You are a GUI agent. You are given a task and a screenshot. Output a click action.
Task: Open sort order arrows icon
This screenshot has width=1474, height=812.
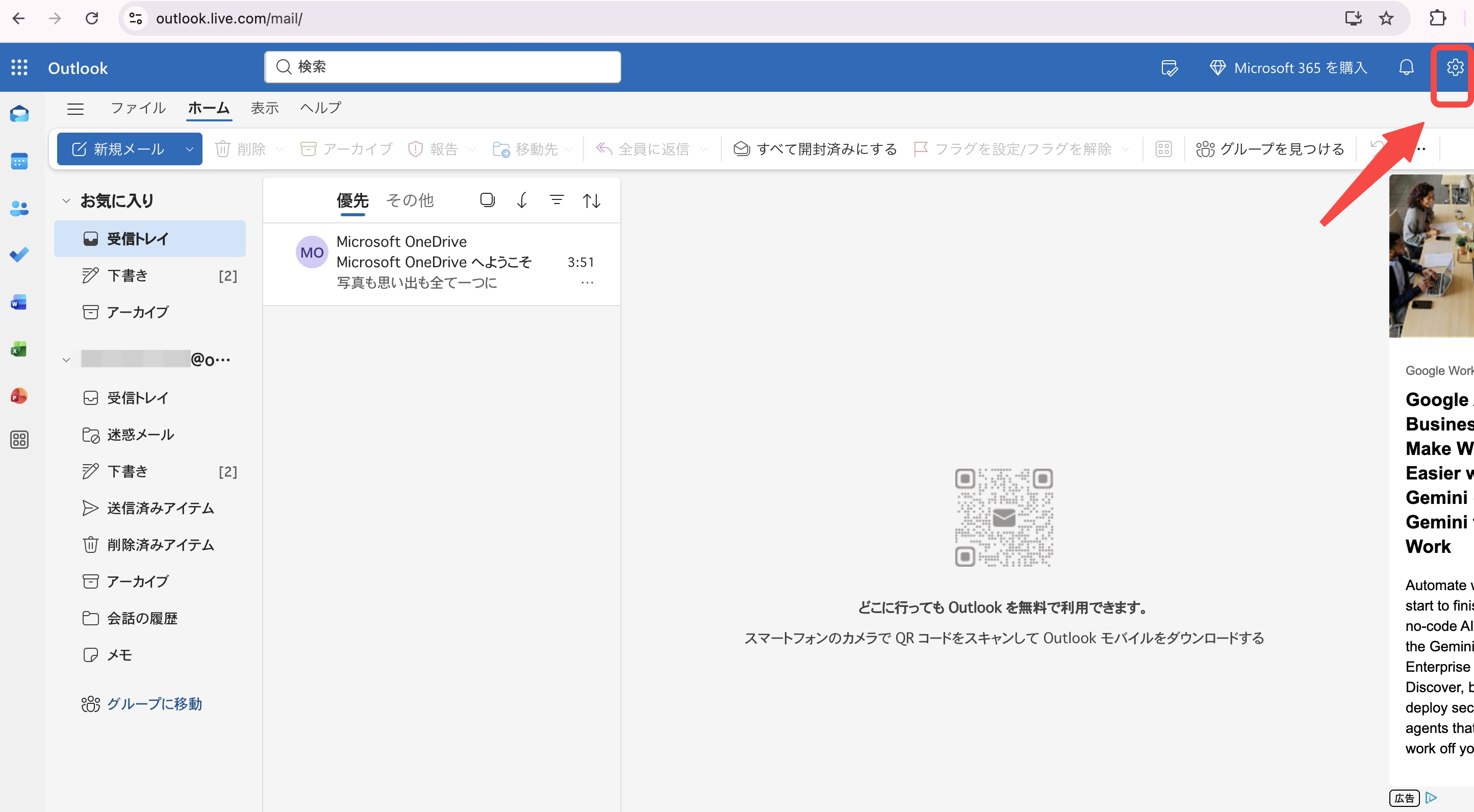tap(591, 200)
